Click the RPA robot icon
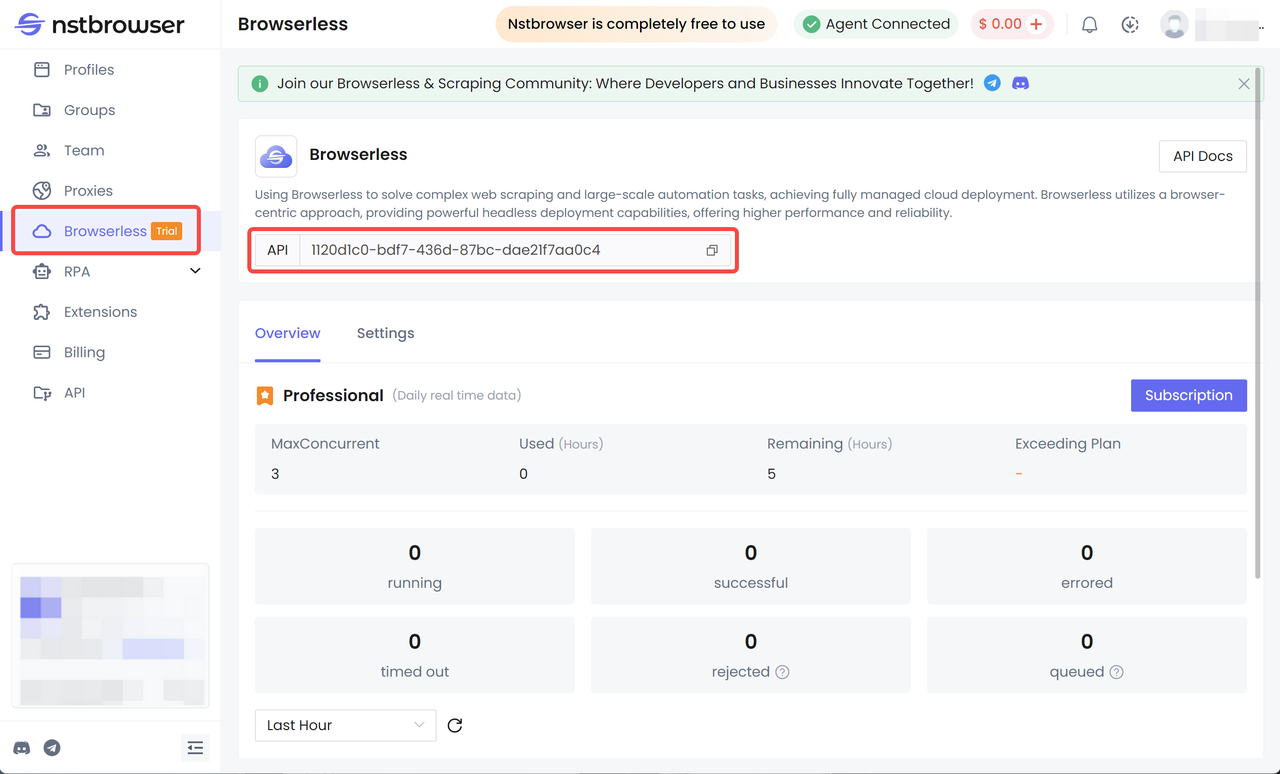Screen dimensions: 1280x774 tap(42, 272)
